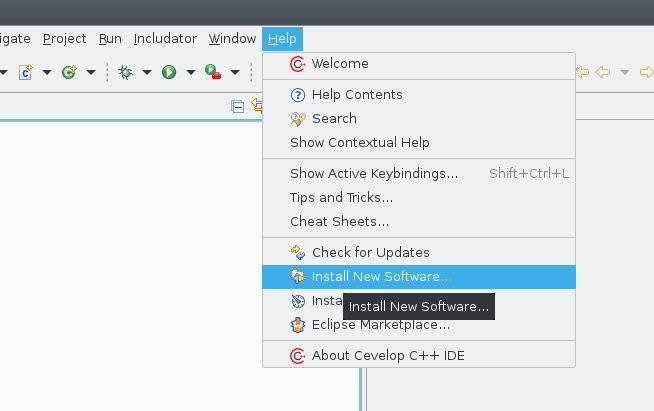Screen dimensions: 654x411
Task: Choose Search in the Help menu
Action: pos(419,119)
